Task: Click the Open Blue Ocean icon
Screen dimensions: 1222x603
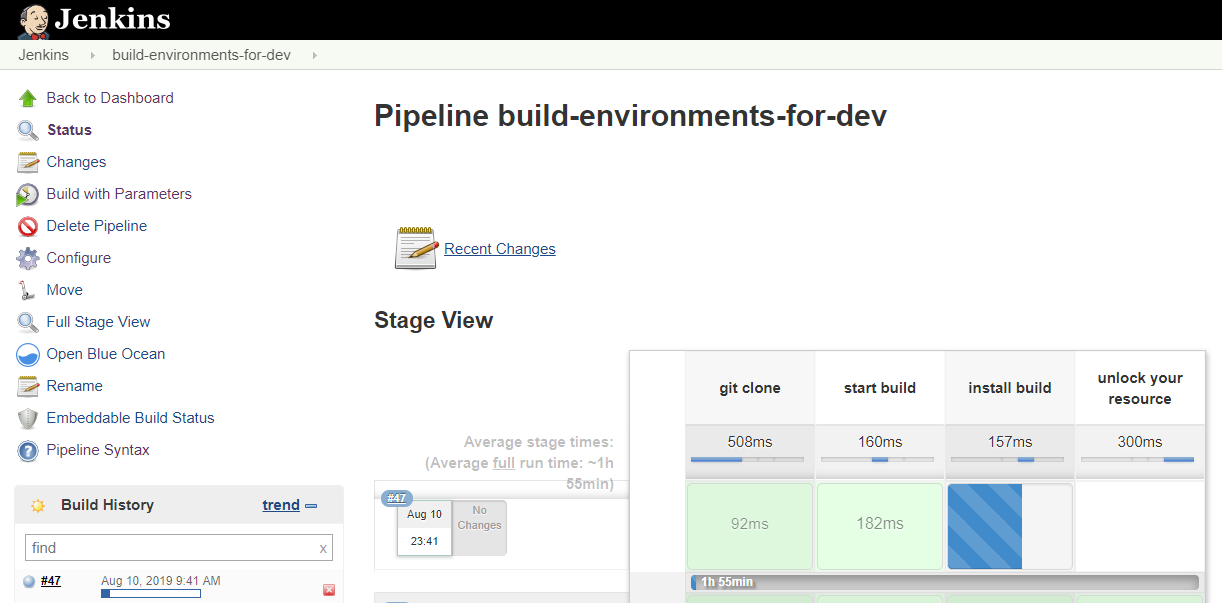Action: [28, 354]
